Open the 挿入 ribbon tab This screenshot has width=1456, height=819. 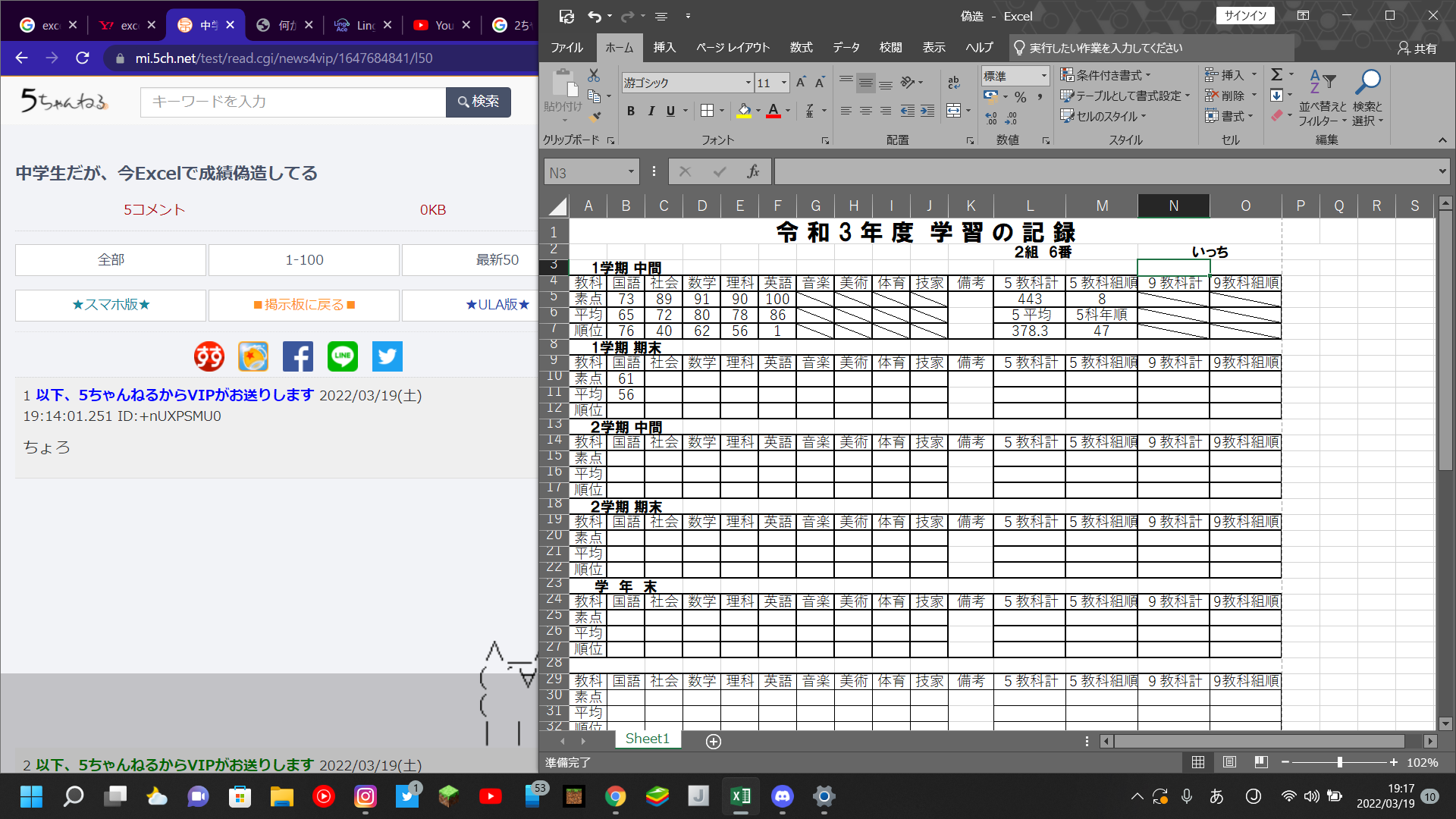click(664, 48)
